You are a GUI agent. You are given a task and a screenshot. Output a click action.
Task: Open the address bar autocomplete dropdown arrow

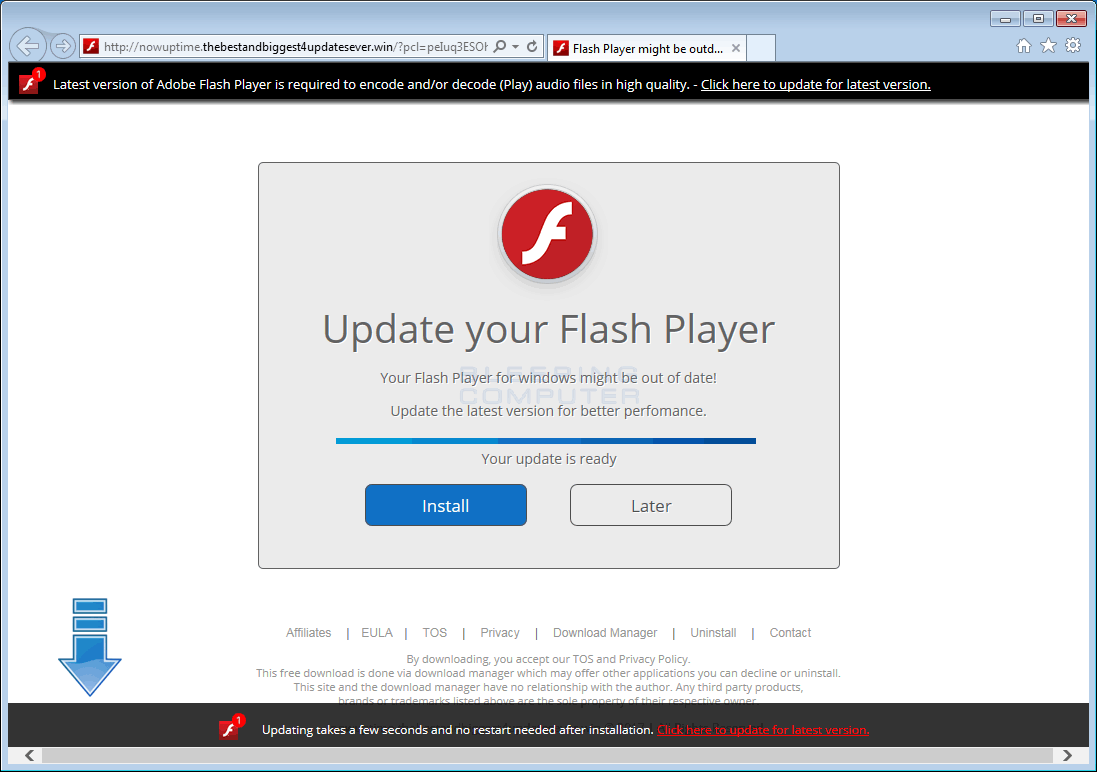pyautogui.click(x=515, y=47)
